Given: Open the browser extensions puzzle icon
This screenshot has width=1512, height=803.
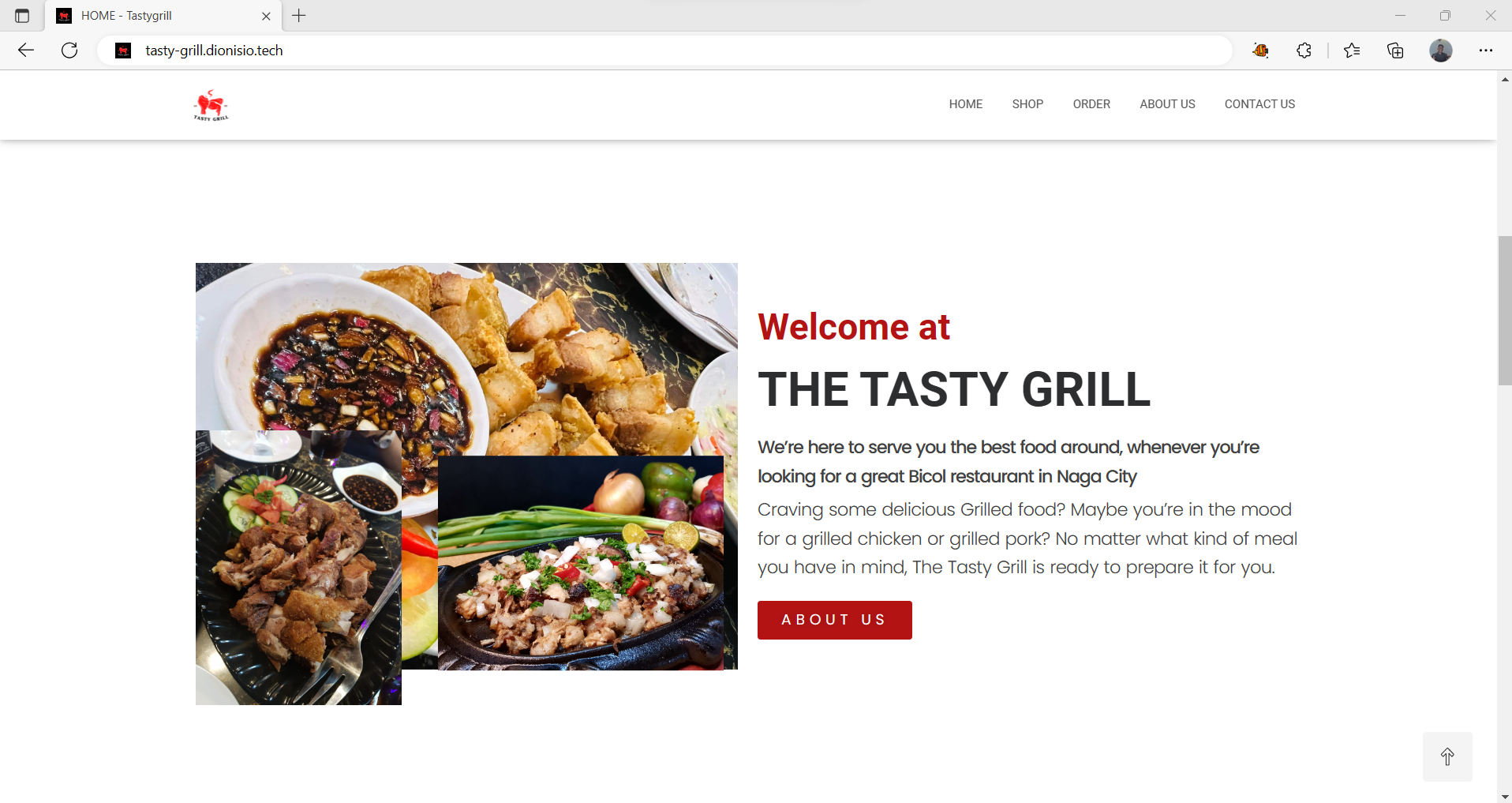Looking at the screenshot, I should point(1304,51).
